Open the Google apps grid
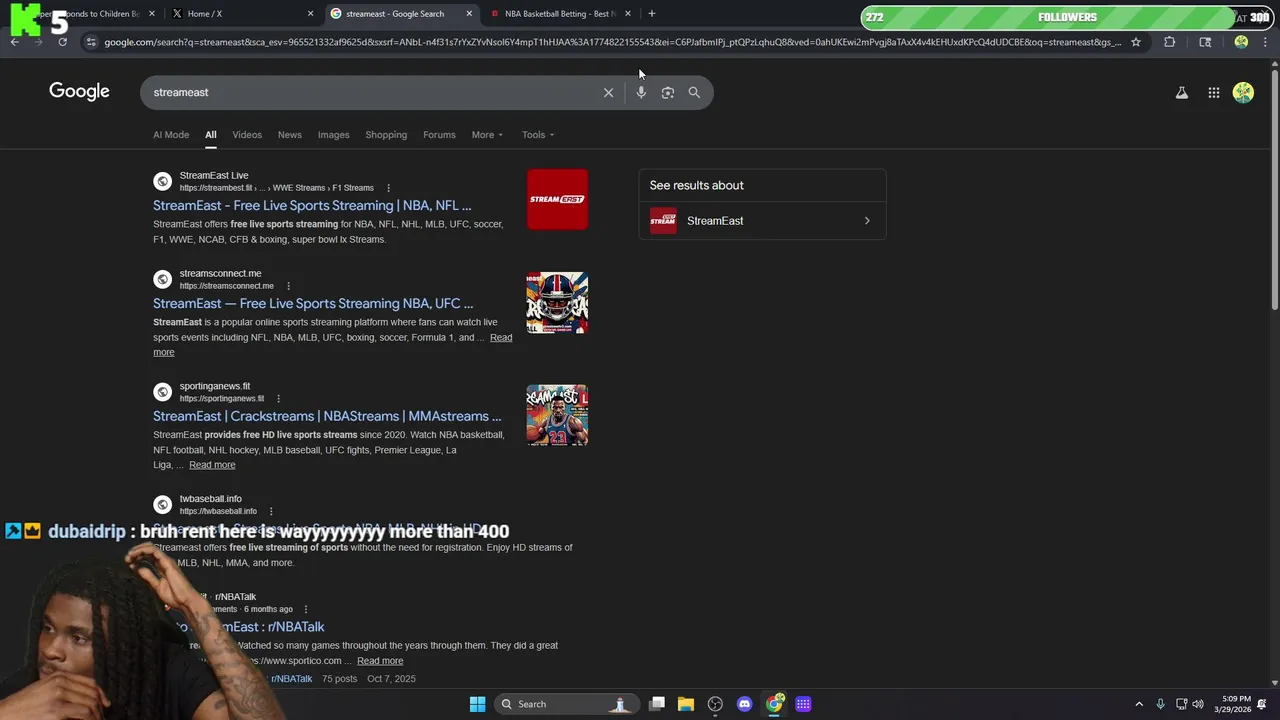Screen dimensions: 1280x720 pos(1214,92)
